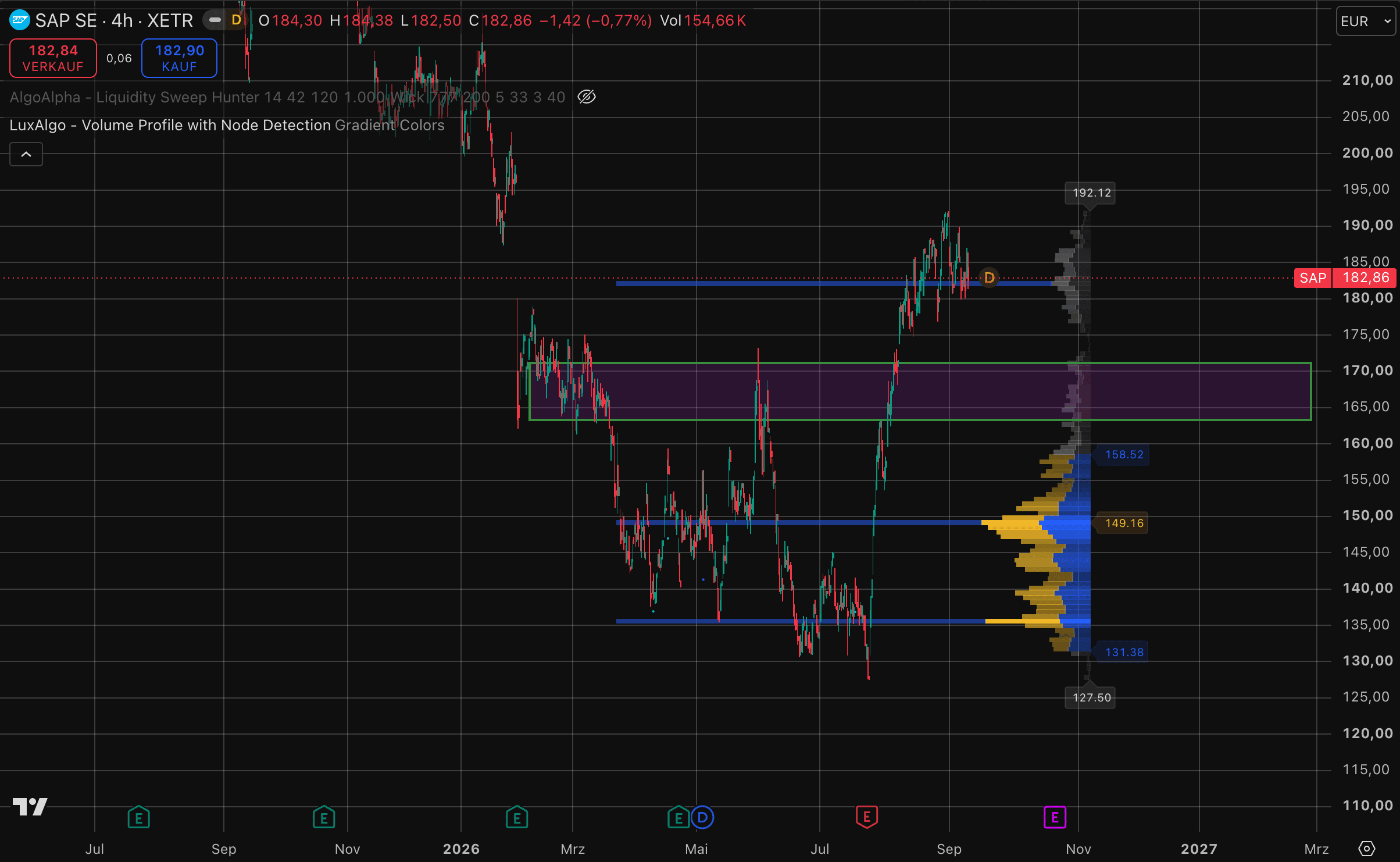Click the blue 131.38 value area label
The image size is (1400, 862).
click(x=1123, y=652)
